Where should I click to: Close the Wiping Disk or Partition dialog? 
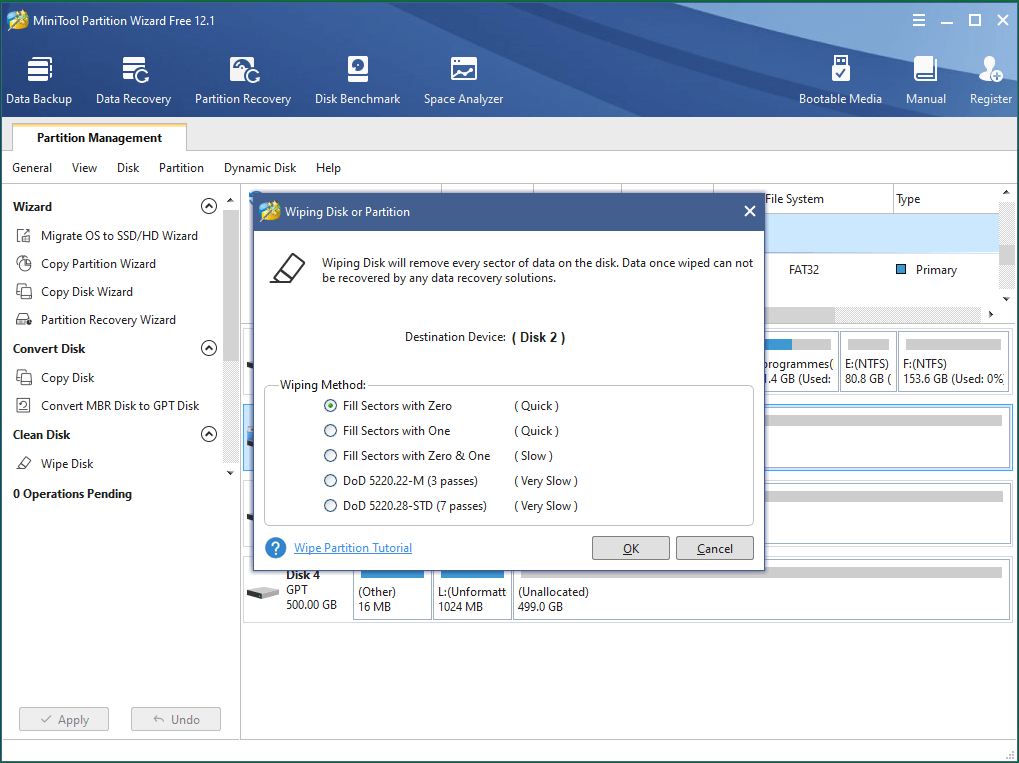tap(749, 211)
